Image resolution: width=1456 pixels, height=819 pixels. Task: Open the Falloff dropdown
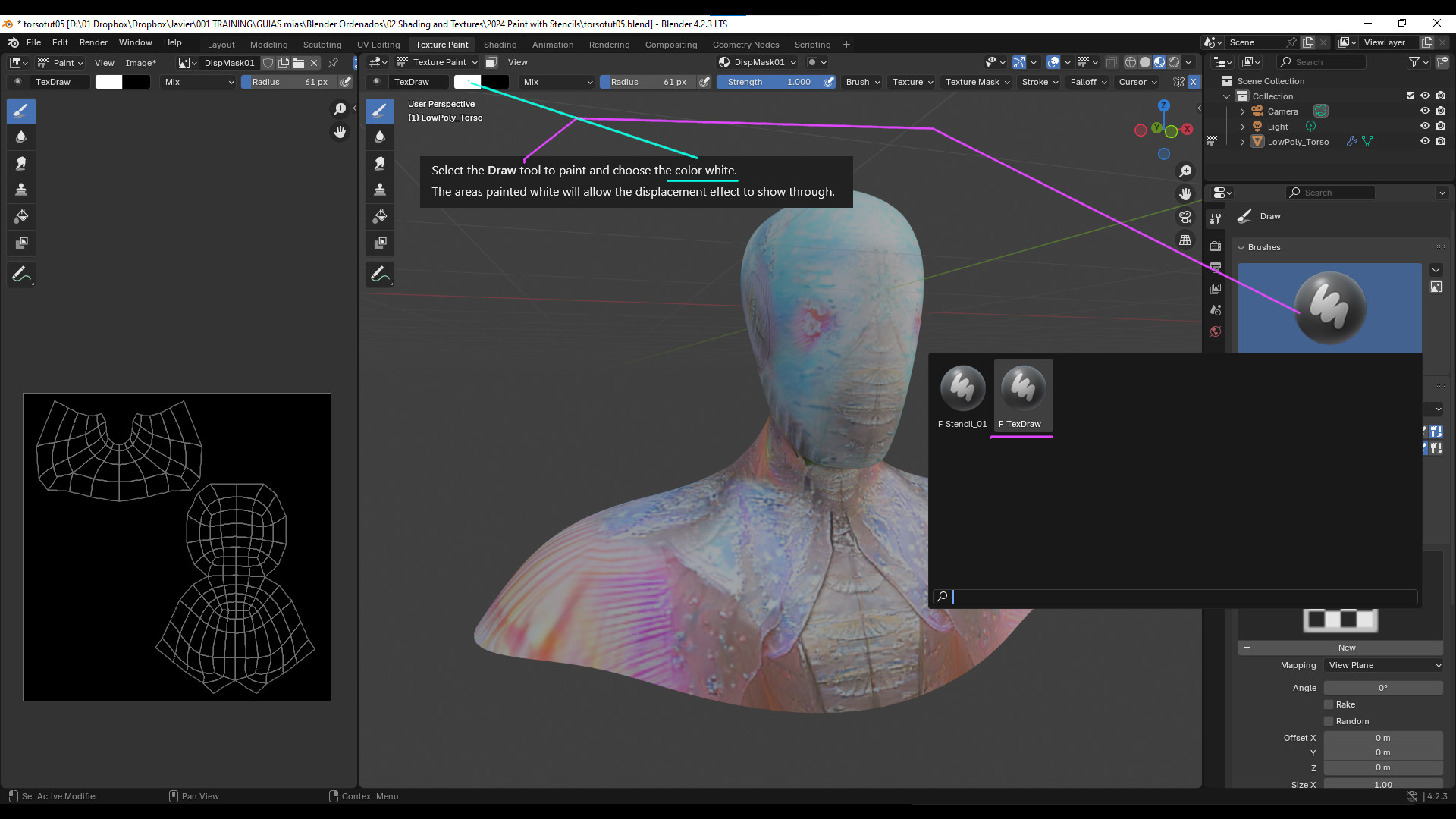[1088, 82]
